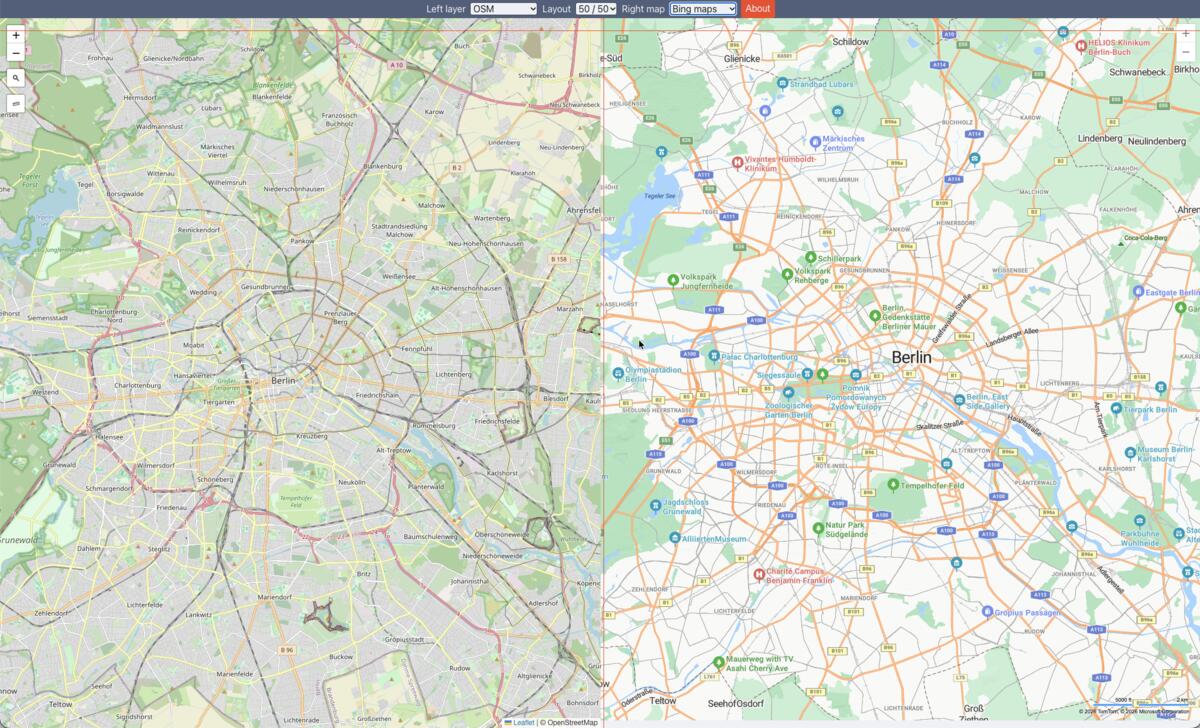Click the Tempelhofer Feld label on OSM map

[295, 501]
